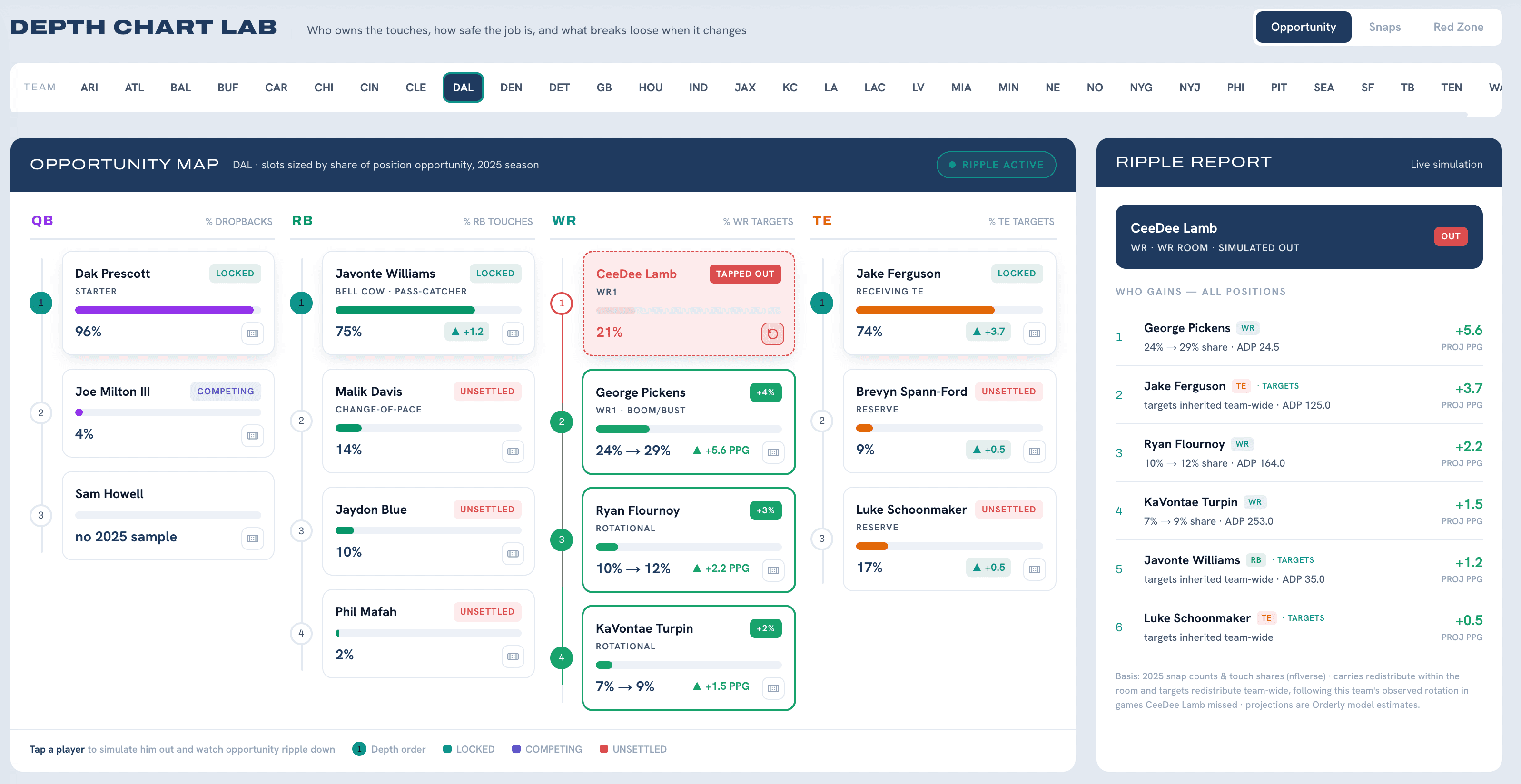Switch to the Red Zone view

point(1458,27)
